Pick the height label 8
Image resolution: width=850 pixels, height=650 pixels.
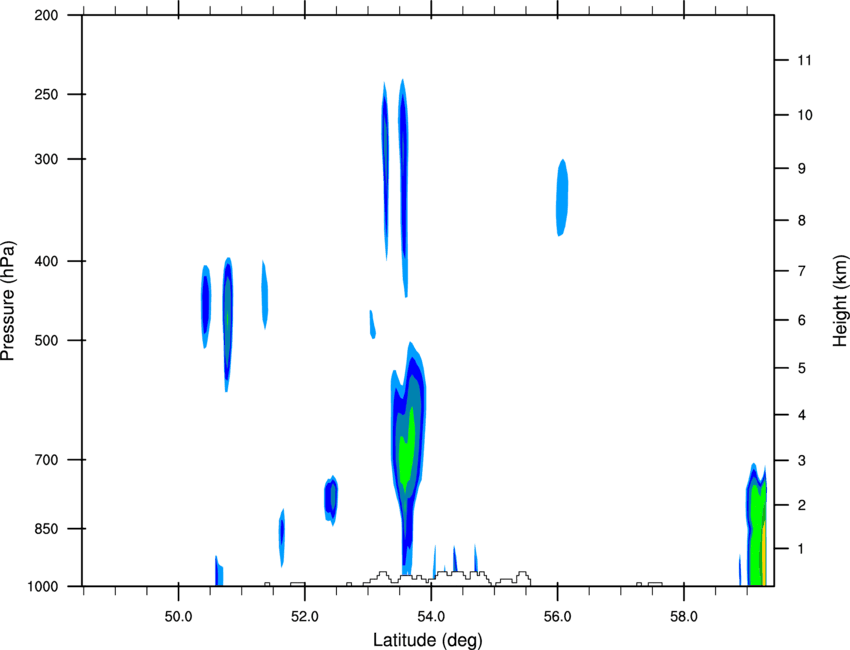coord(801,221)
